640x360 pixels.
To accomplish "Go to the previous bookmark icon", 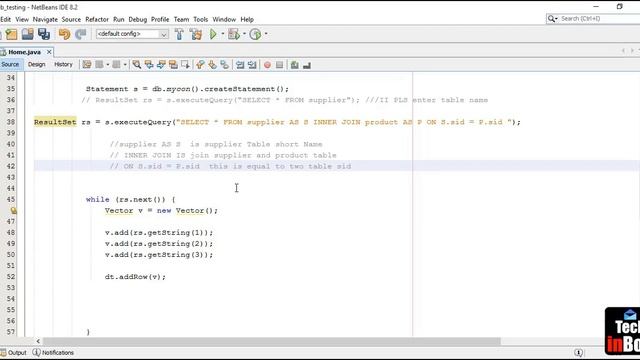I will [x=200, y=65].
